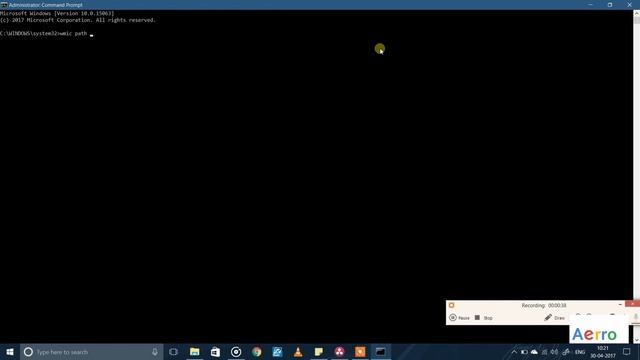Launch Google Chrome from taskbar
The height and width of the screenshot is (360, 640).
257,352
